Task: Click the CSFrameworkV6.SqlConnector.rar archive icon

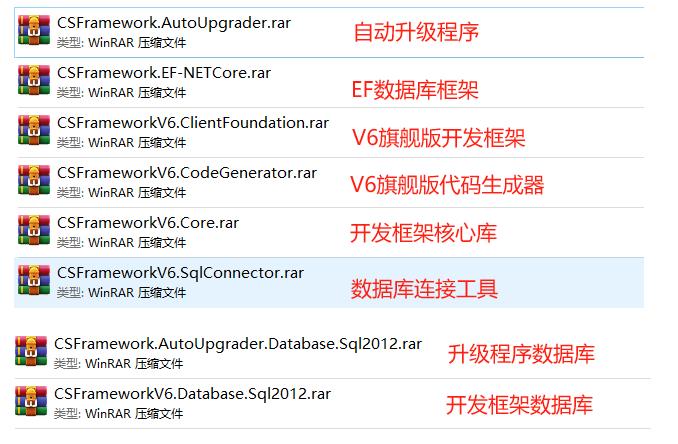Action: (34, 281)
